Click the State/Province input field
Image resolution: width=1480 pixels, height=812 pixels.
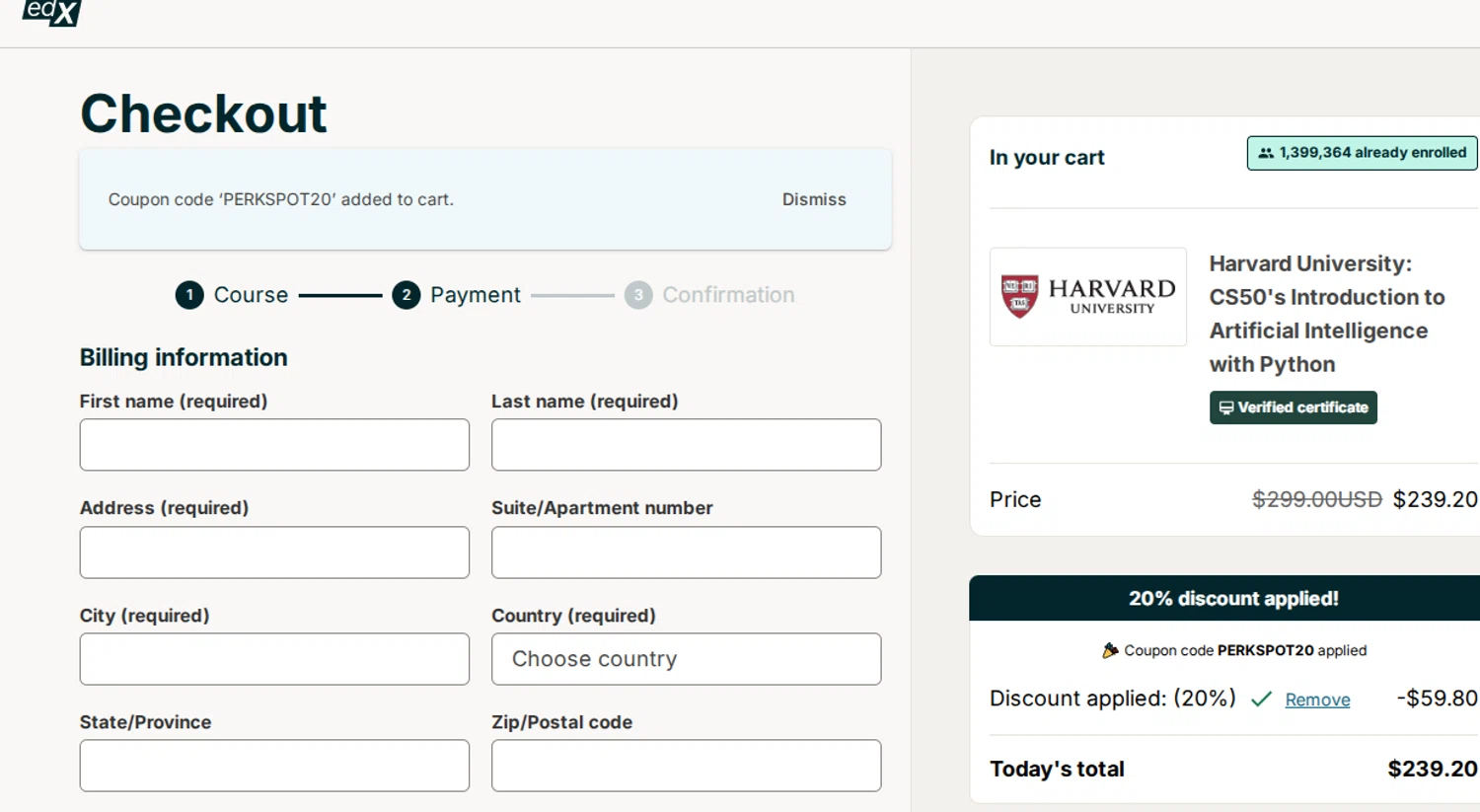pos(274,766)
